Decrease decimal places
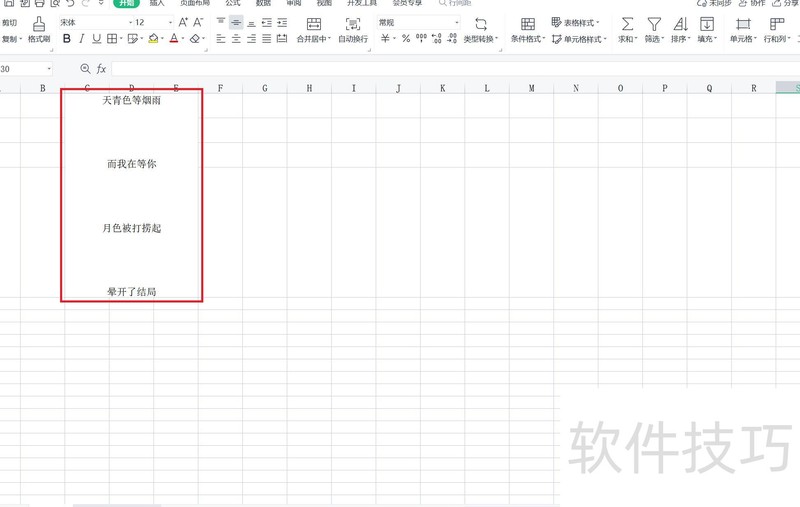 click(452, 39)
